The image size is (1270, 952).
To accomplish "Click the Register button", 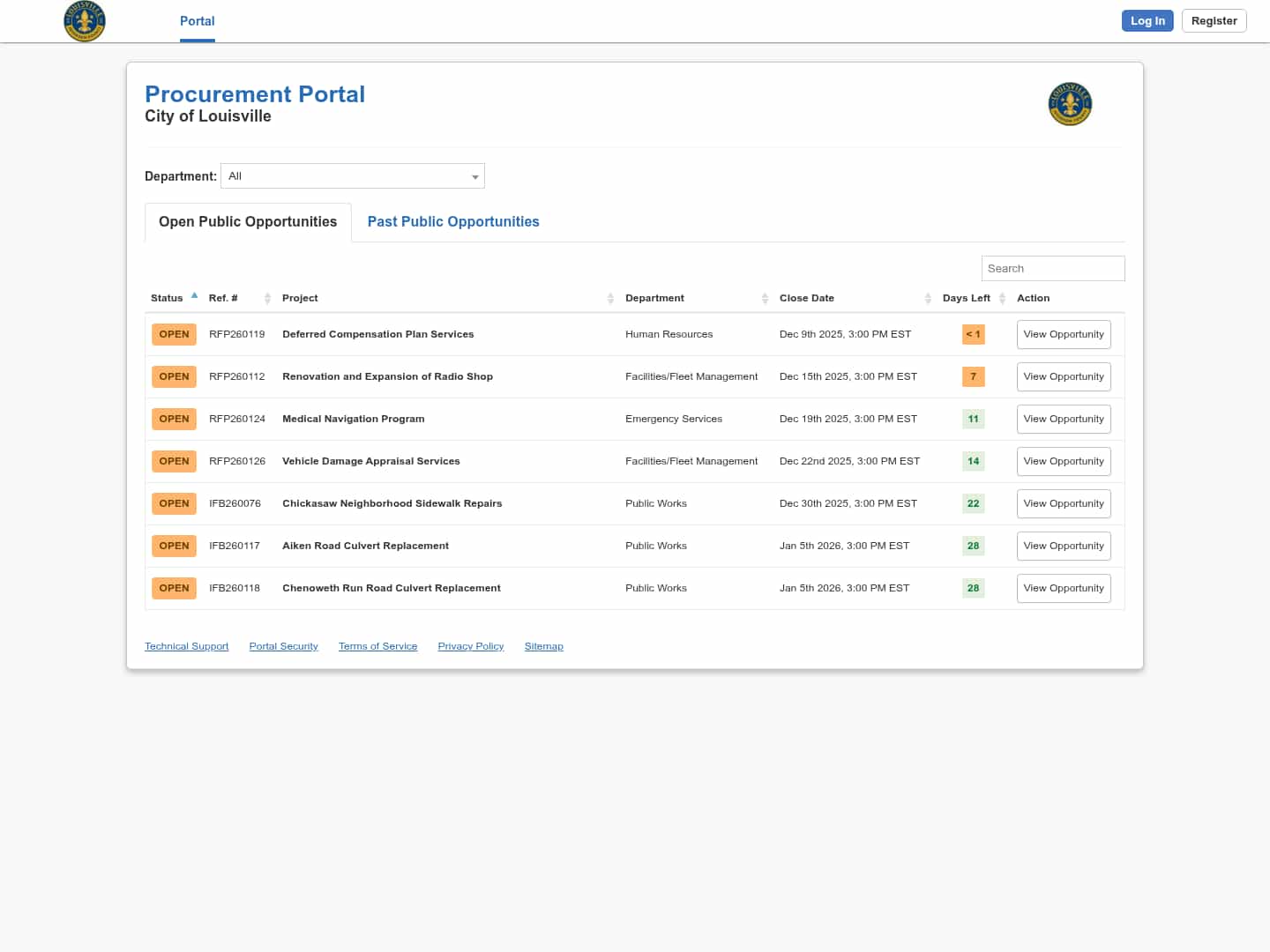I will [x=1214, y=21].
